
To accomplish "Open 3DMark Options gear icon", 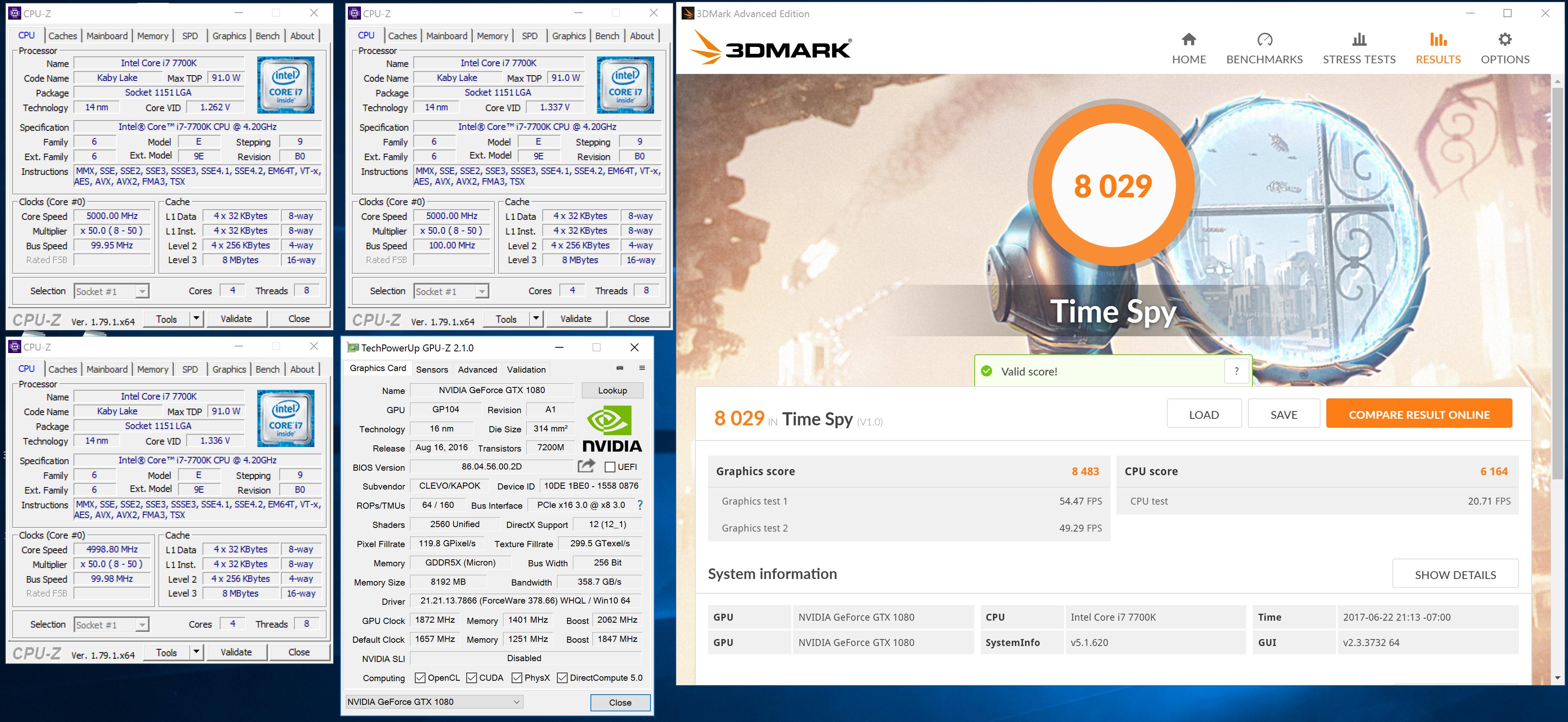I will tap(1505, 40).
